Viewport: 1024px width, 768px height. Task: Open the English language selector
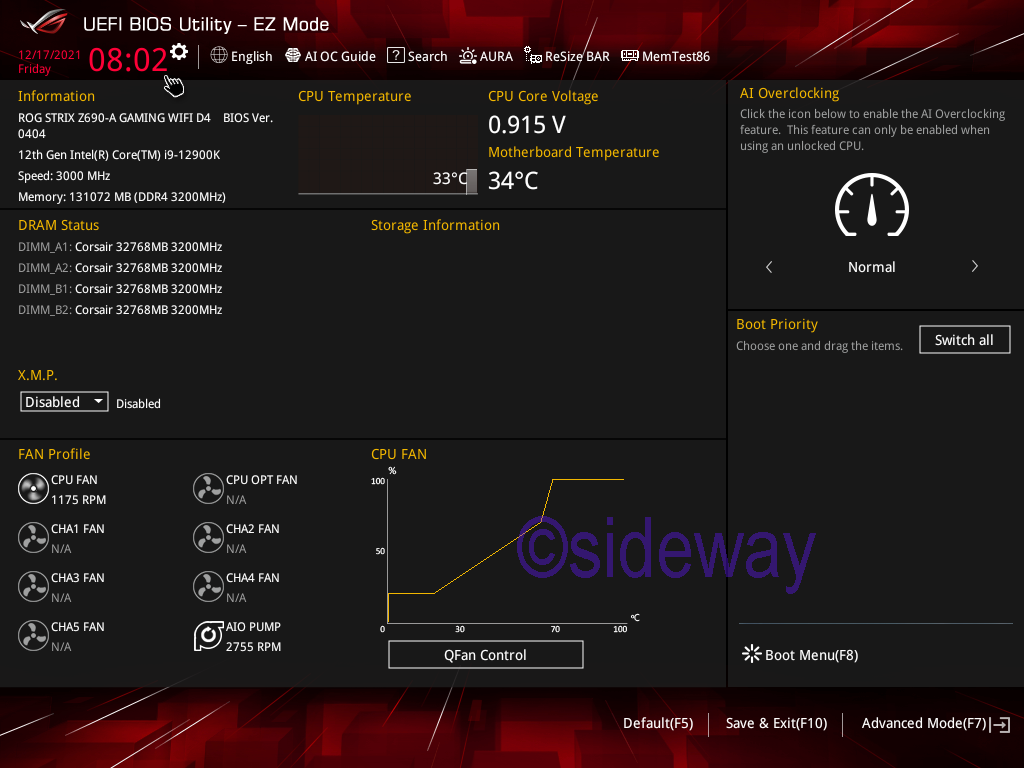click(x=241, y=57)
